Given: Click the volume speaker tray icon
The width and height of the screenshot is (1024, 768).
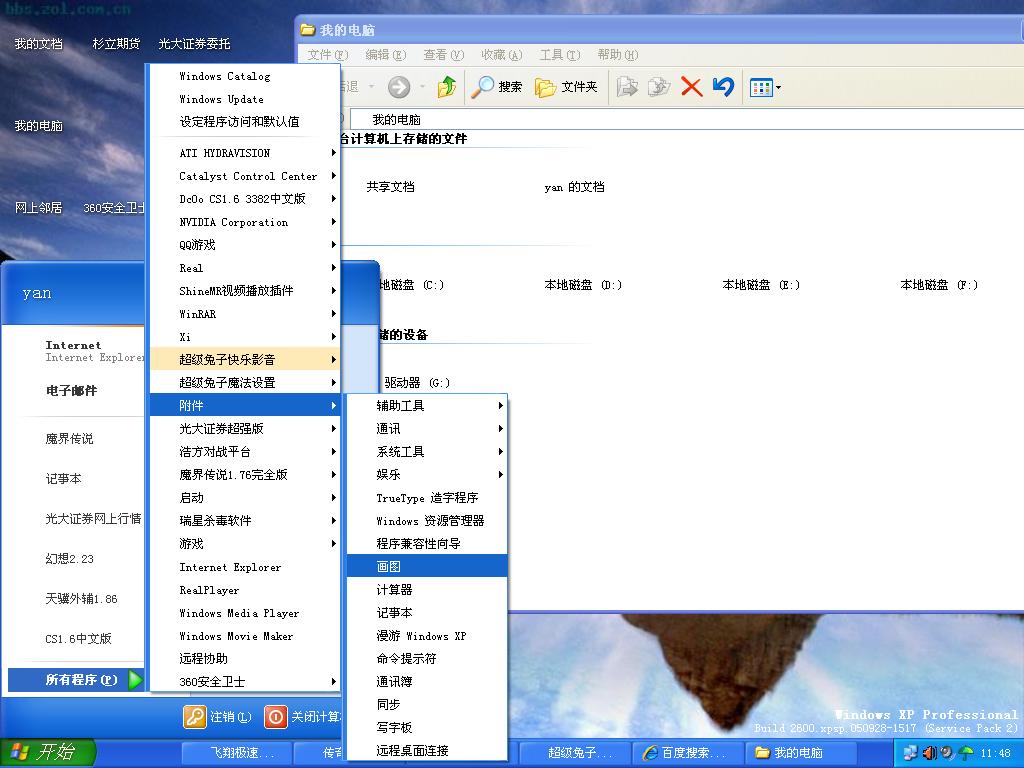Looking at the screenshot, I should coord(929,753).
